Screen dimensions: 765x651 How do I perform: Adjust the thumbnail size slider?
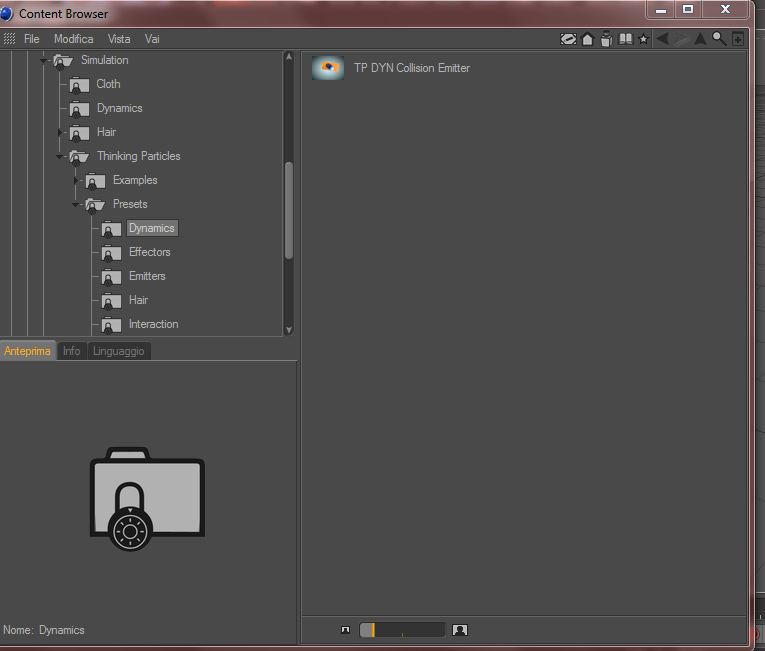[x=402, y=630]
